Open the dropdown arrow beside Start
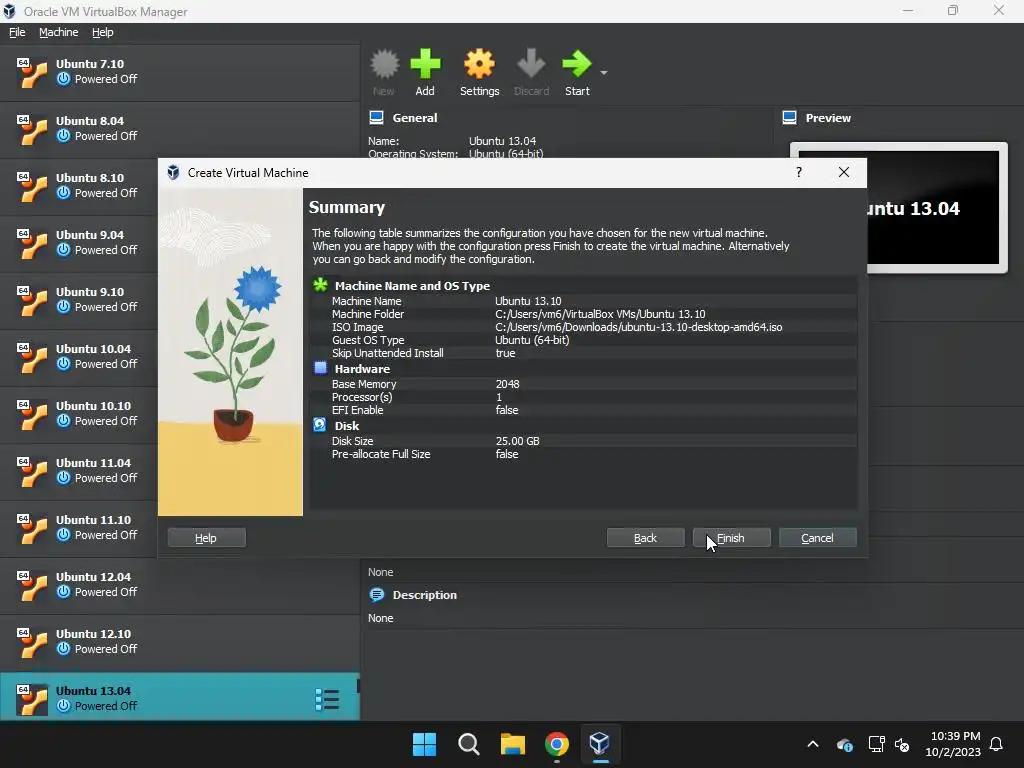The image size is (1024, 768). click(x=604, y=72)
